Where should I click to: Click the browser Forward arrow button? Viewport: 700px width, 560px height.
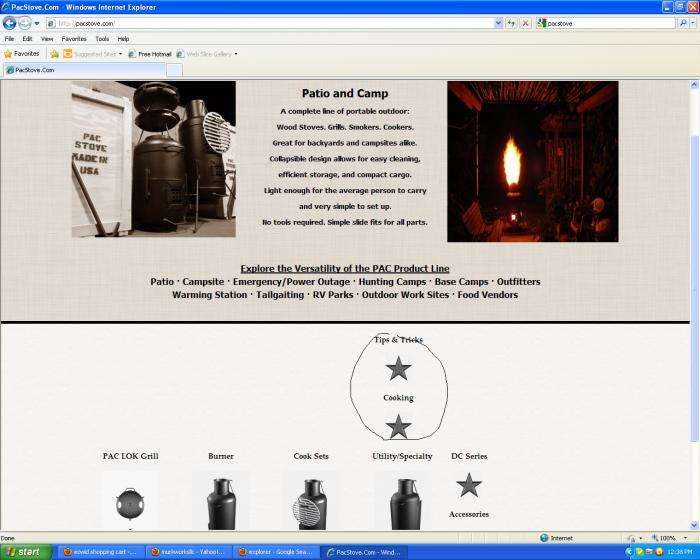pos(25,23)
